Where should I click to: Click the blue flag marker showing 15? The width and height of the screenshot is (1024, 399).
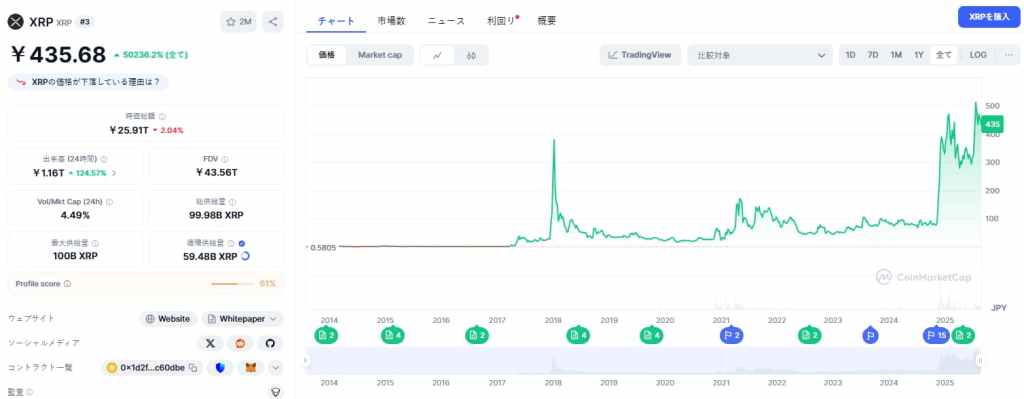(935, 336)
